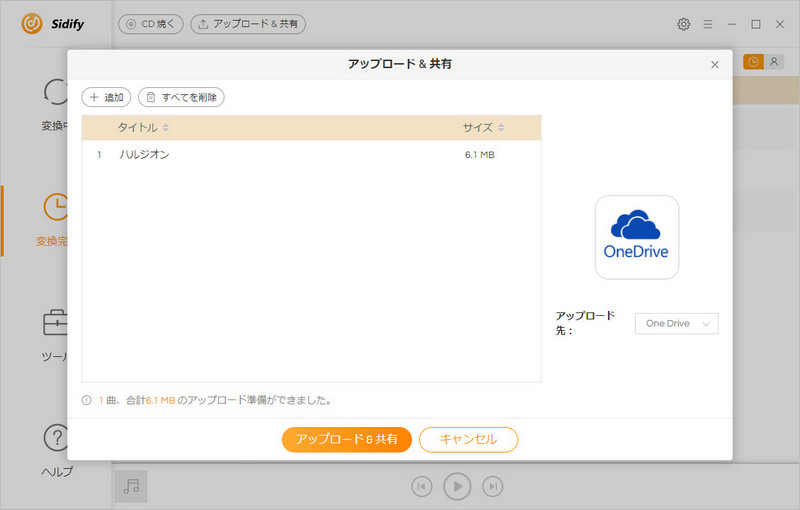
Task: Click the キャンセル button
Action: [x=468, y=439]
